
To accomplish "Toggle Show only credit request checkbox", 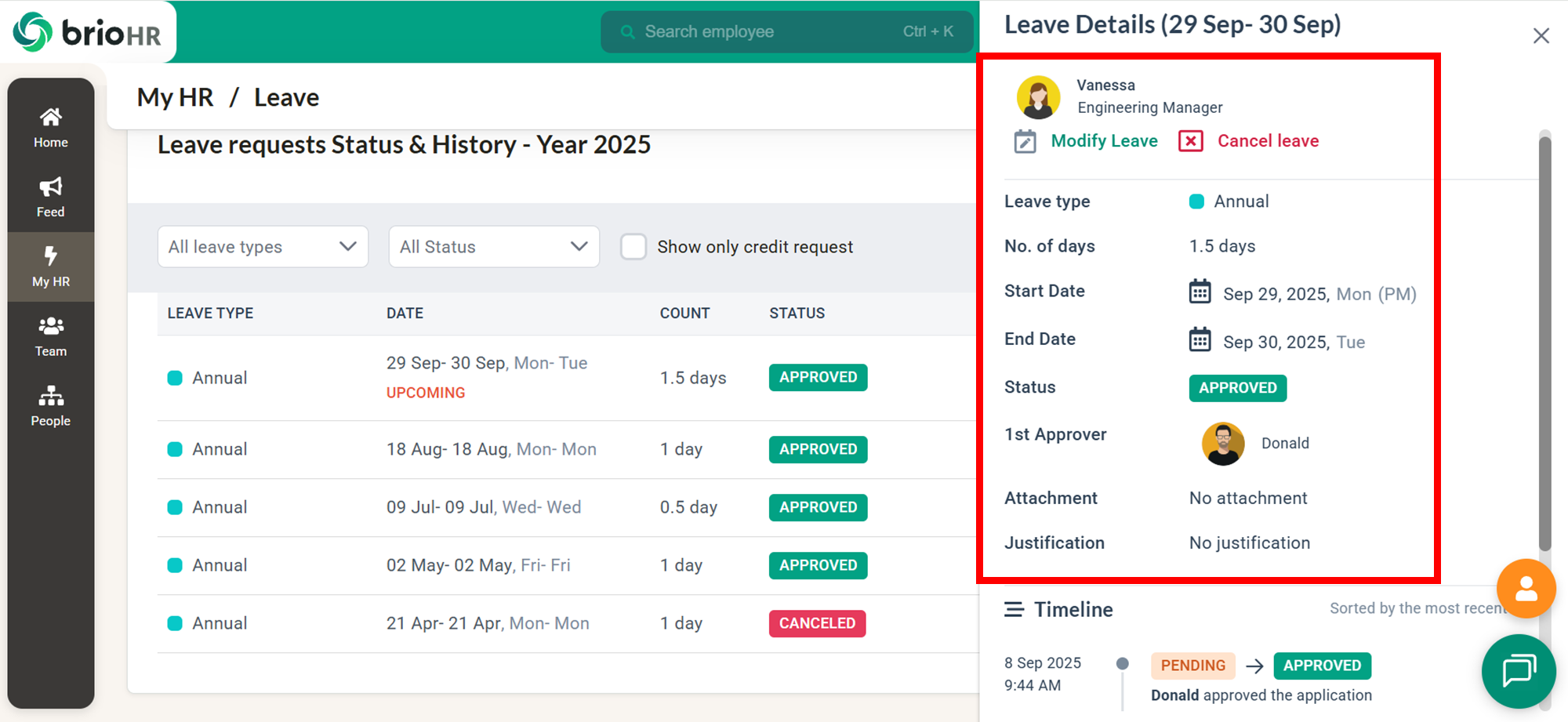I will pos(633,246).
